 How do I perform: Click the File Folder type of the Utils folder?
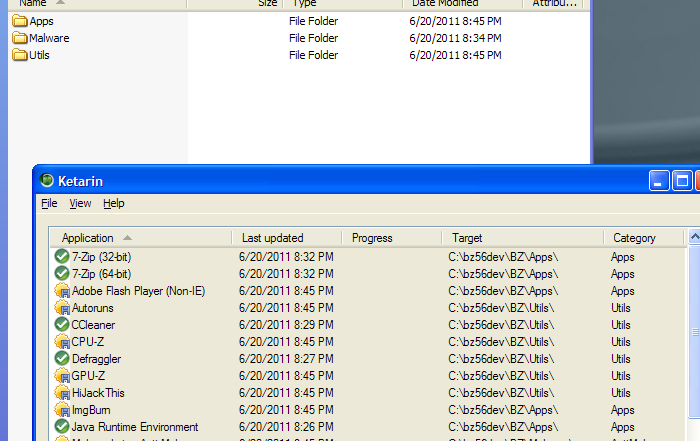tap(313, 55)
